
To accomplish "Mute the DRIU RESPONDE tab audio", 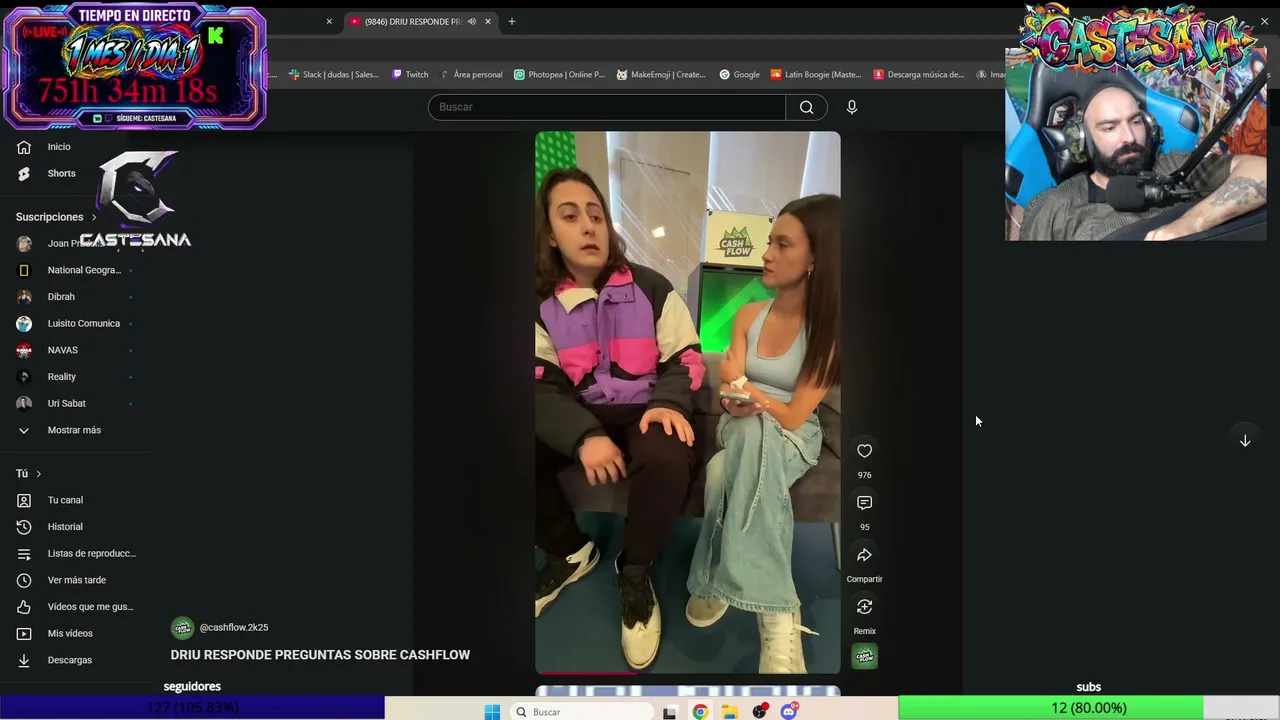I will click(x=472, y=21).
